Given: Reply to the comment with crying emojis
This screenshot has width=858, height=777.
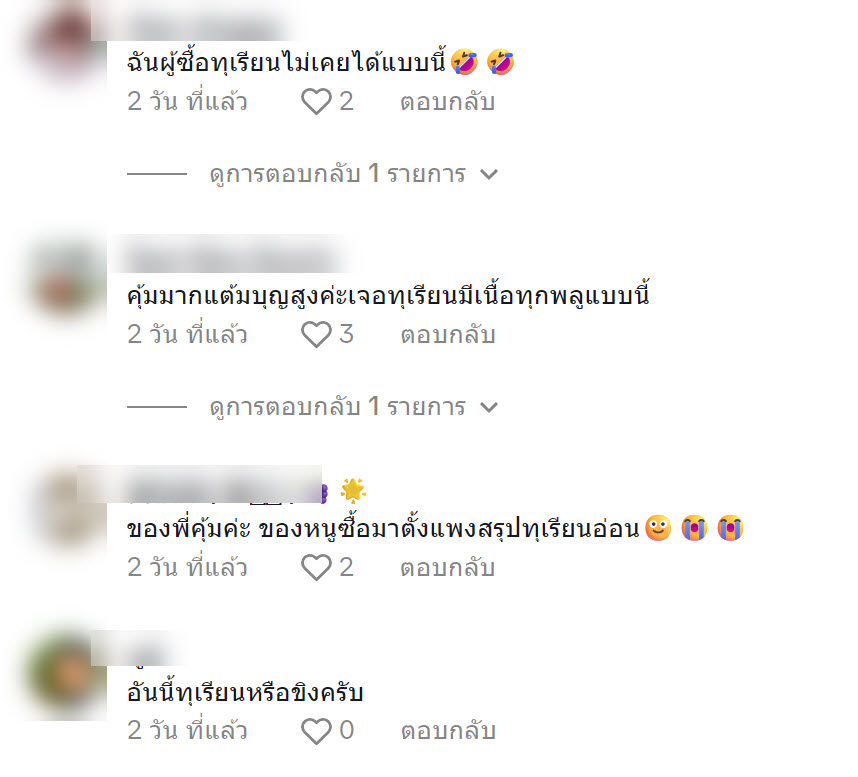Looking at the screenshot, I should tap(448, 568).
